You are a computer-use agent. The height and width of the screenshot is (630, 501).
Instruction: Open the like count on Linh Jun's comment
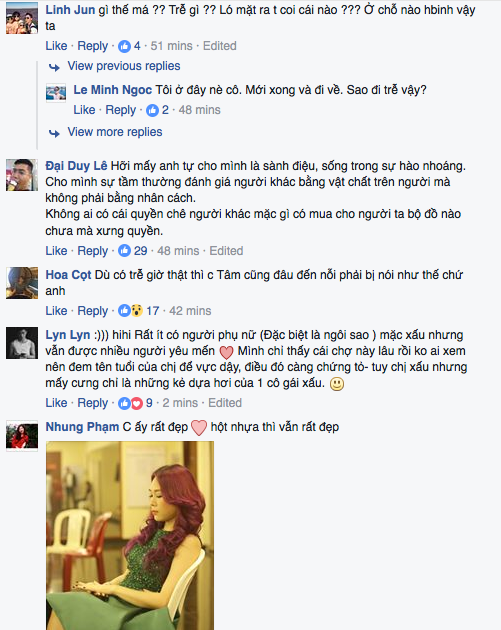click(129, 46)
